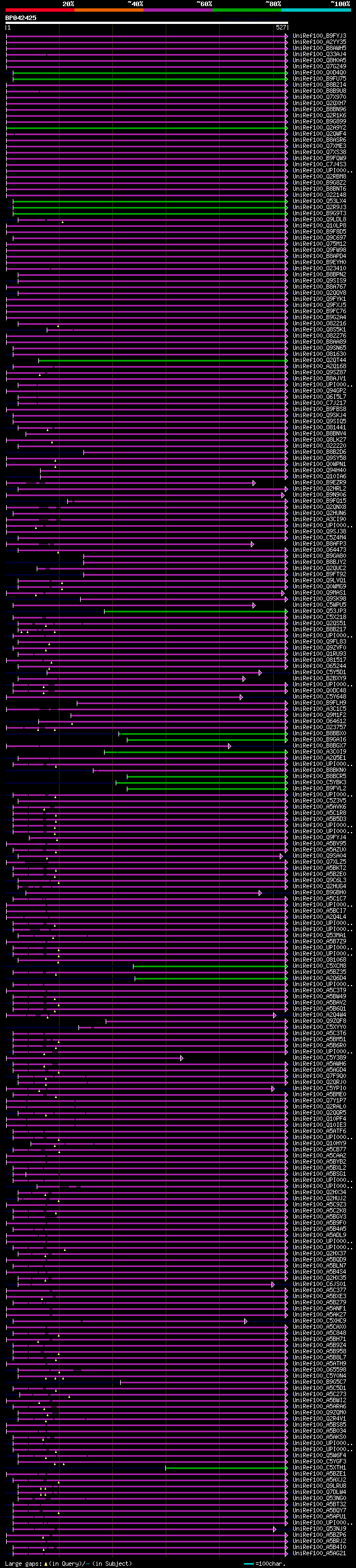
Task: Click the end arrowhead of the B2BXY9 alignment
Action: pos(244,679)
